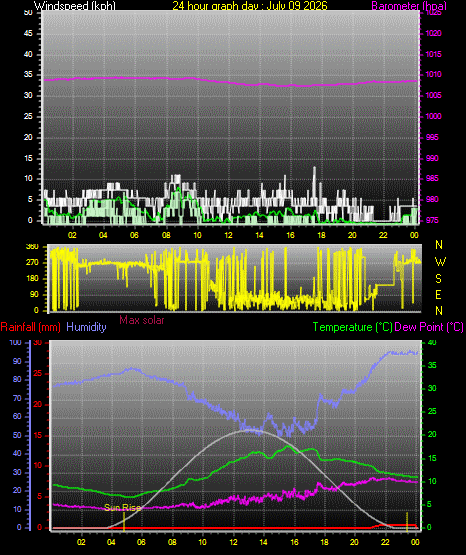
Task: Click the "1000" barometer axis value
Action: click(x=433, y=116)
